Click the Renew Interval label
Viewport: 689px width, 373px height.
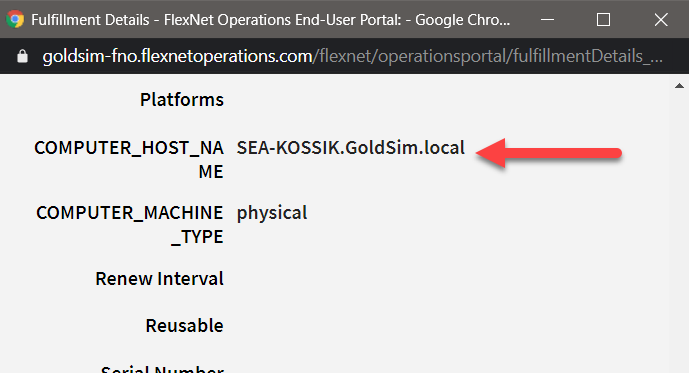(x=160, y=279)
